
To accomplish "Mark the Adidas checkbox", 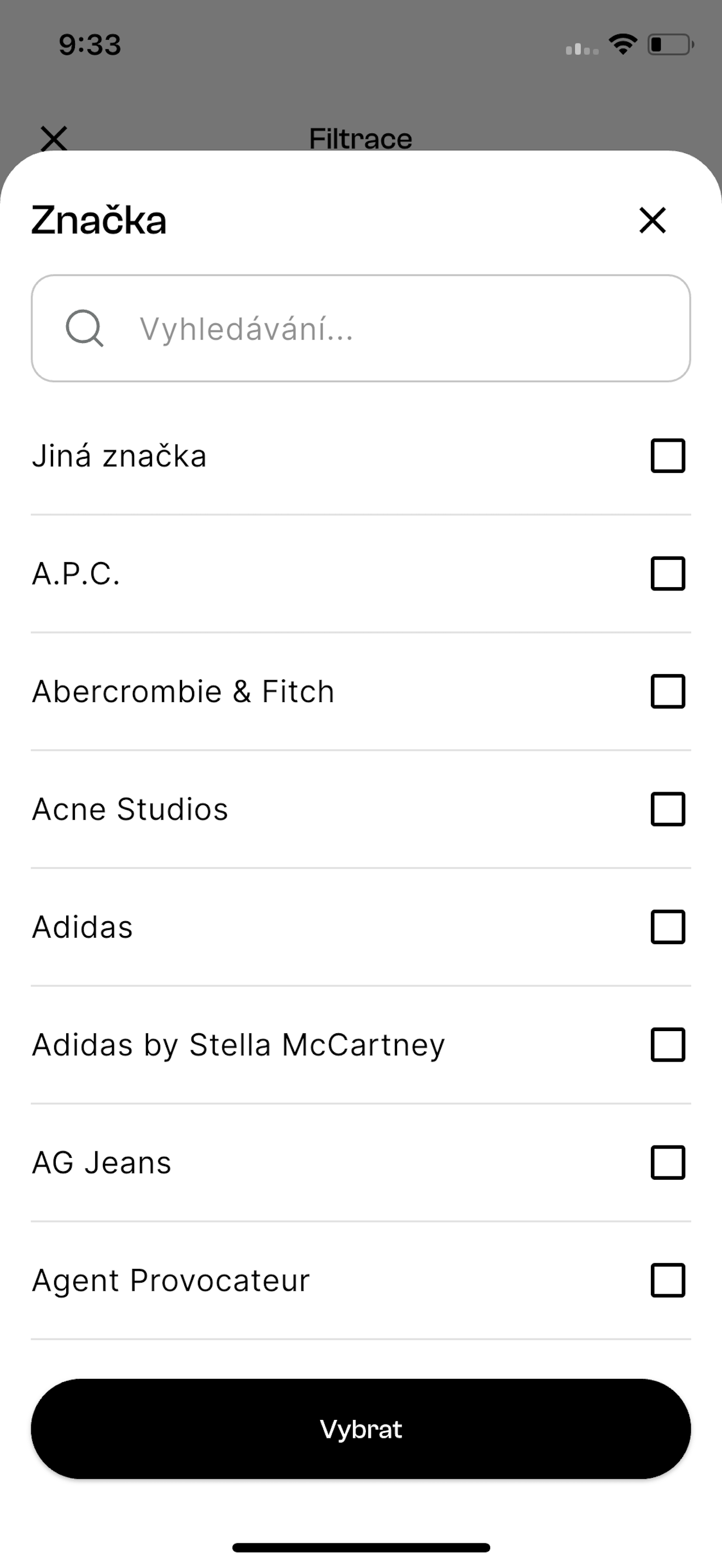I will coord(668,927).
